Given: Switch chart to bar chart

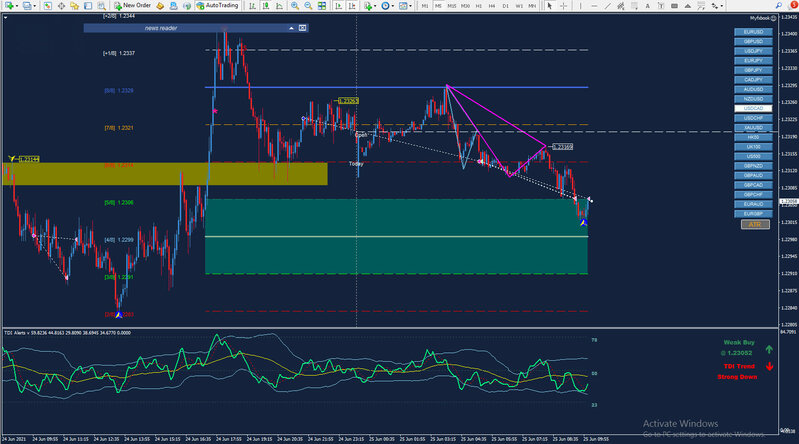Looking at the screenshot, I should [x=252, y=6].
